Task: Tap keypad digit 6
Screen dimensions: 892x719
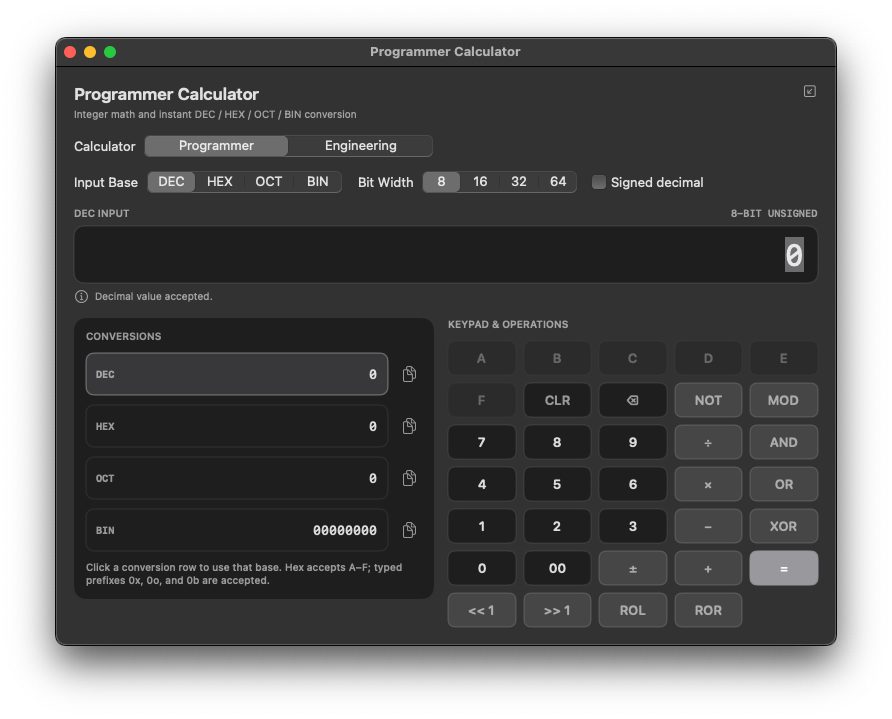Action: click(633, 484)
